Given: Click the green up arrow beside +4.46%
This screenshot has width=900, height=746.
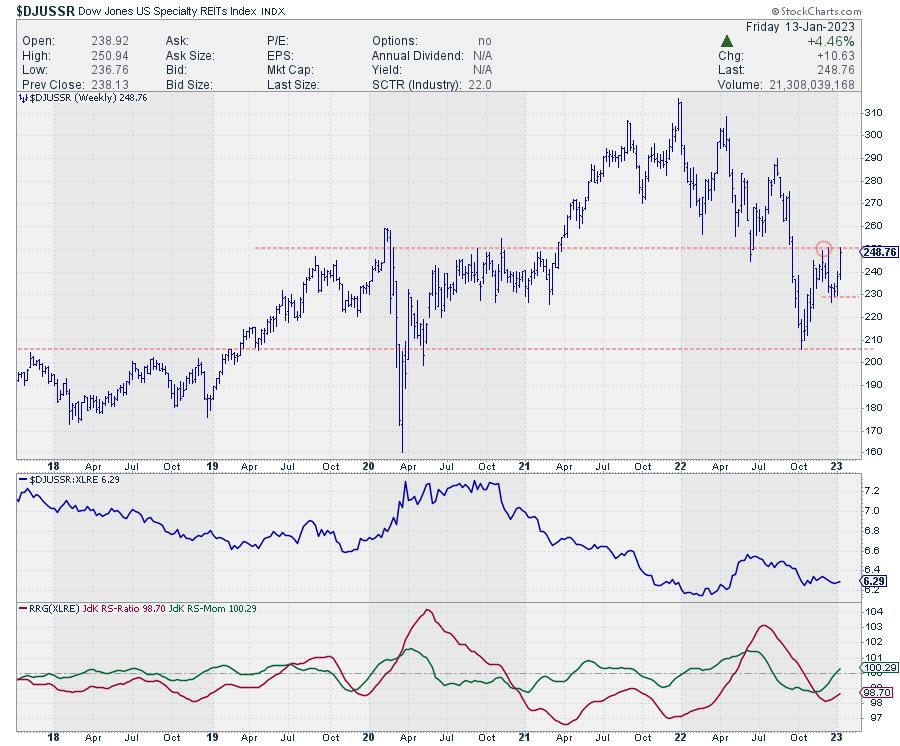Looking at the screenshot, I should coord(729,42).
